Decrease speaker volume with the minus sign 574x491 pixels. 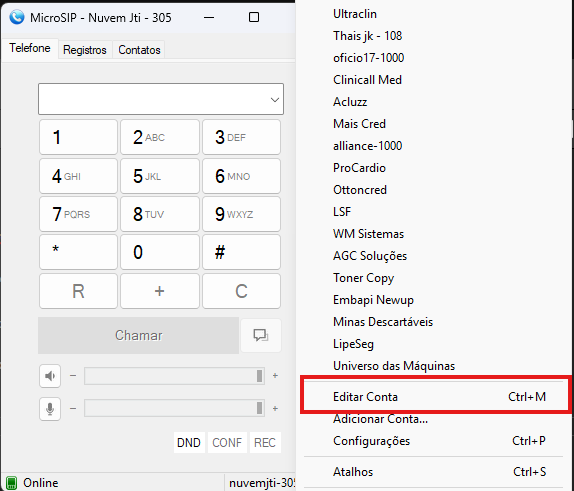click(x=73, y=376)
